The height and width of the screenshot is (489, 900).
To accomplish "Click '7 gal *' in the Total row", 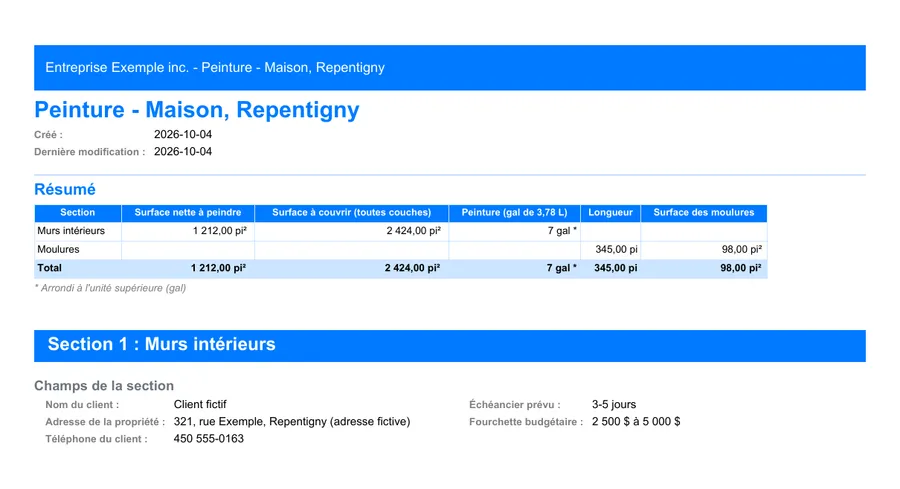I will [x=561, y=268].
